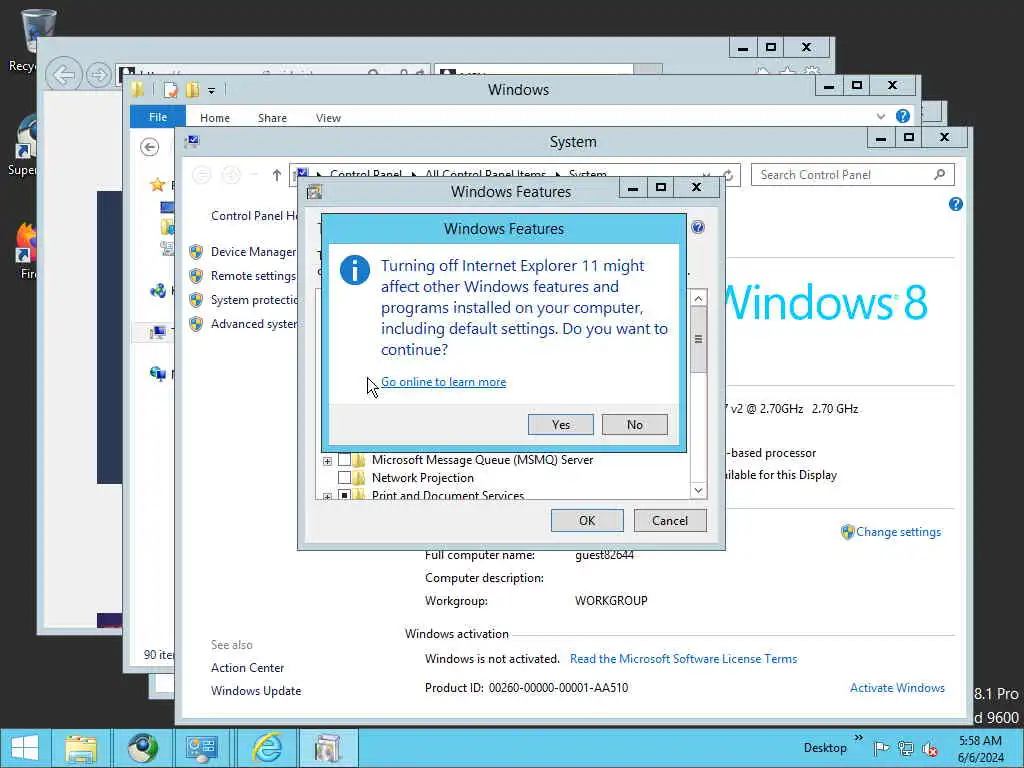Toggle Print and Document Services checkbox

(344, 495)
